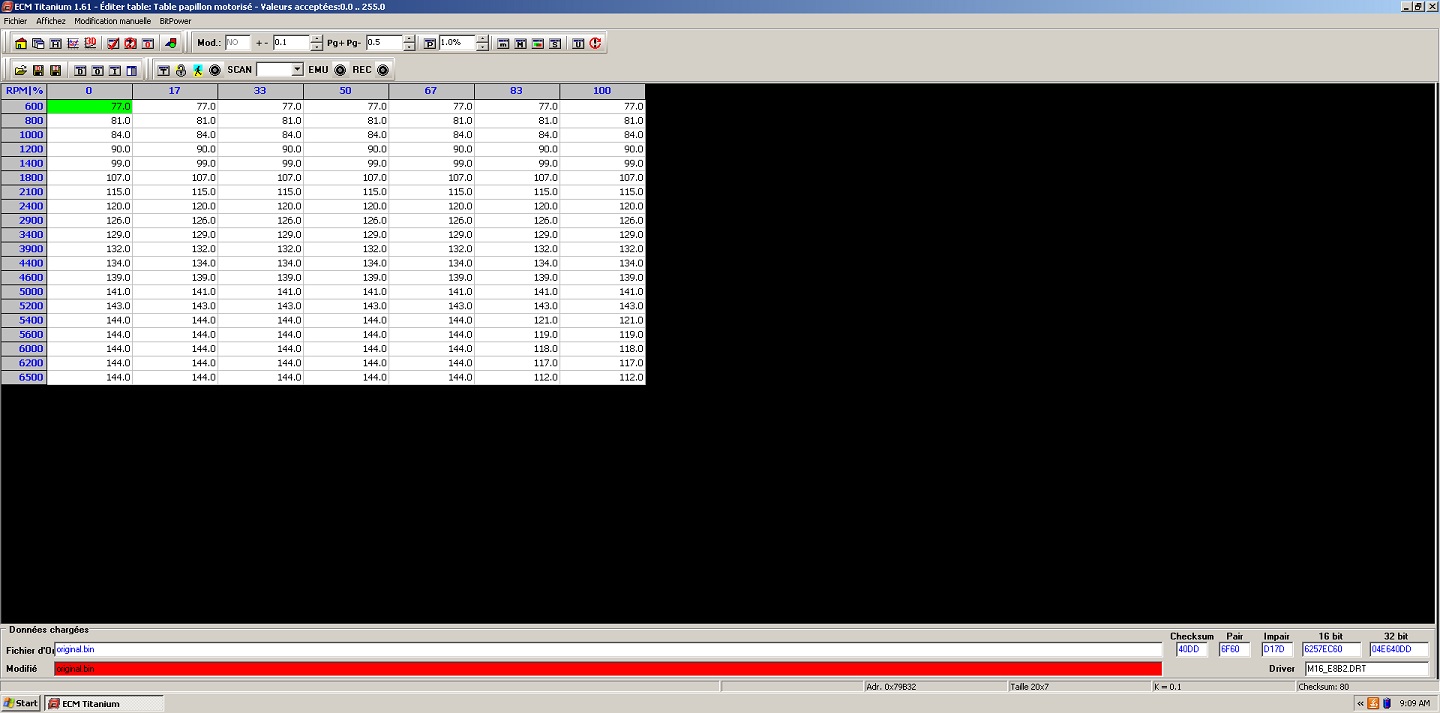This screenshot has width=1440, height=713.
Task: Decrease the Pg+ Pg- value of 0.5
Action: click(x=409, y=47)
